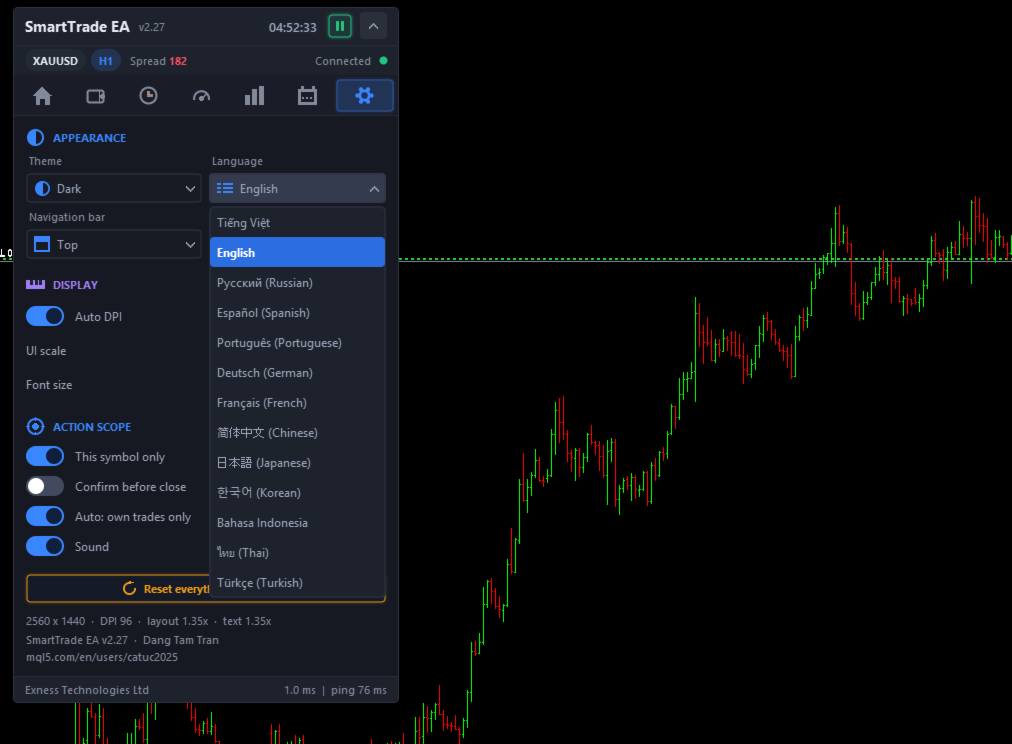Choose Français (French) language
The image size is (1012, 744).
click(298, 403)
